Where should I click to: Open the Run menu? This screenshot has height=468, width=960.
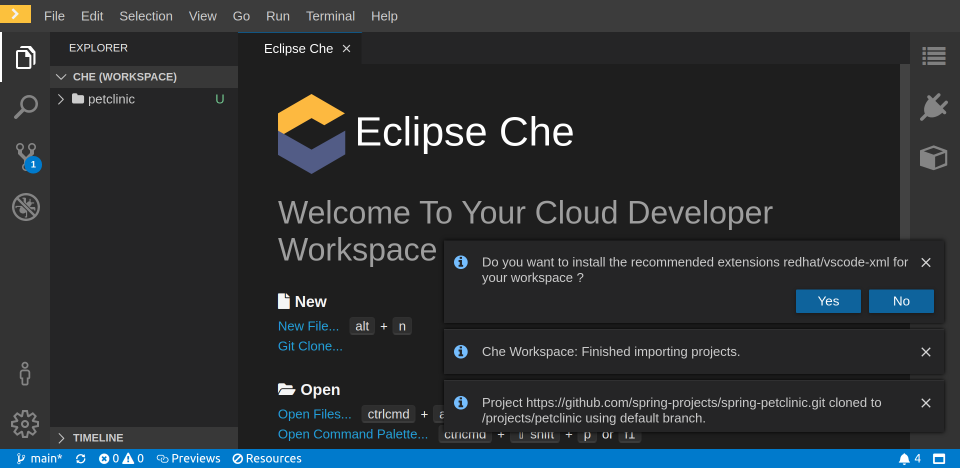click(278, 16)
